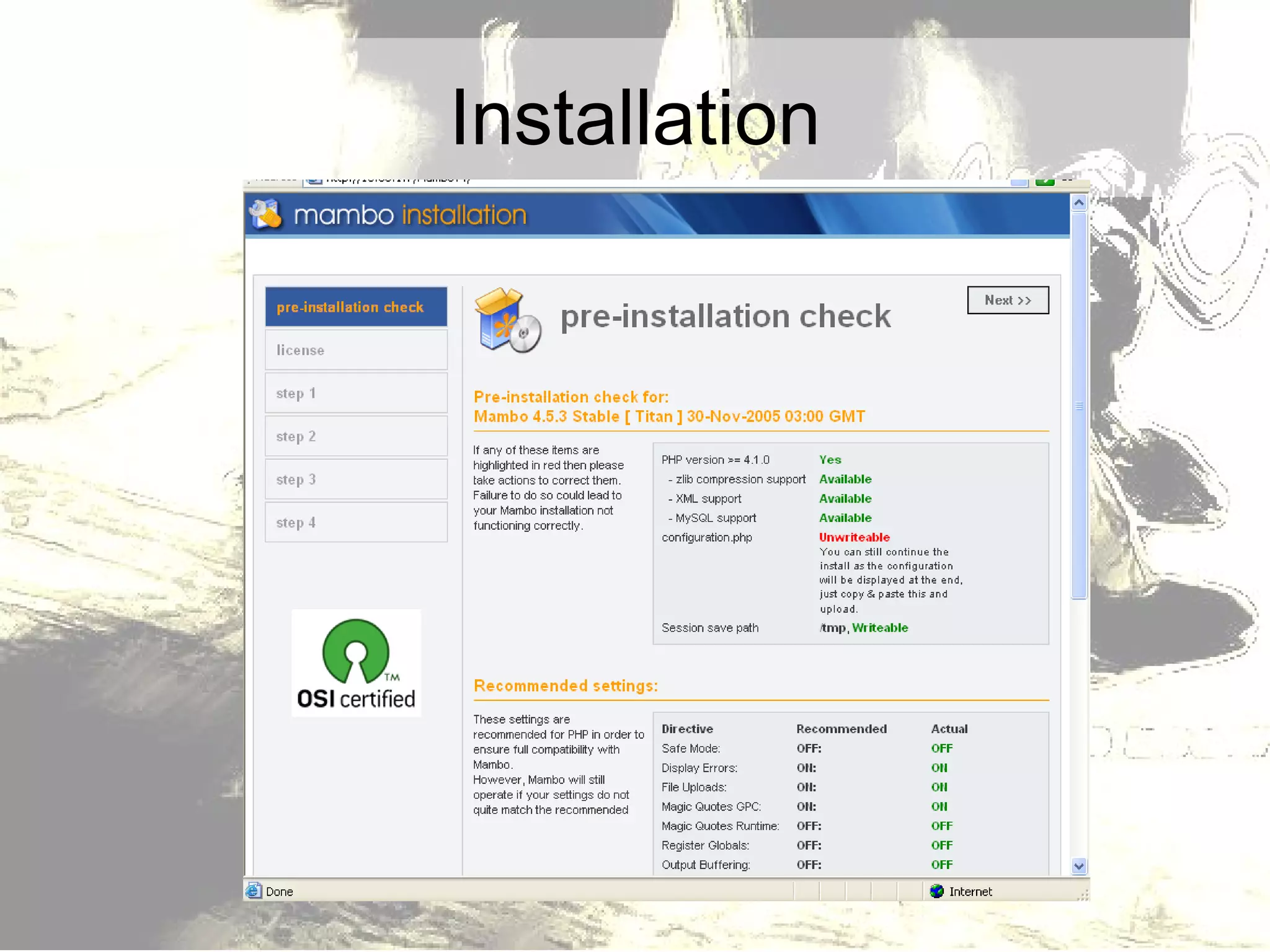Click the Magic Quotes GPC label
Image resolution: width=1270 pixels, height=952 pixels.
point(711,807)
